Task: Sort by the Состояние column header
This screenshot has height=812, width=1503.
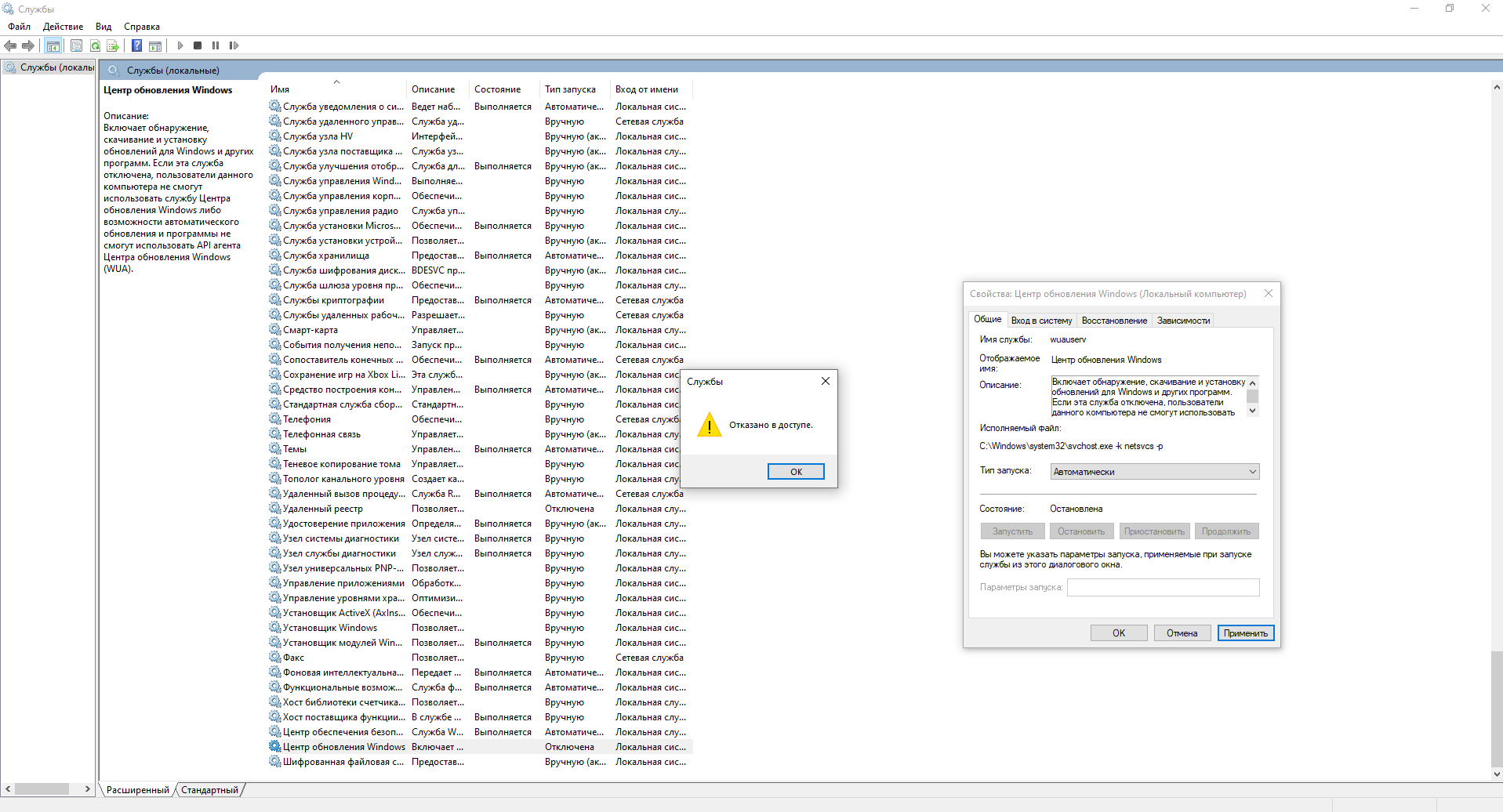Action: tap(505, 89)
